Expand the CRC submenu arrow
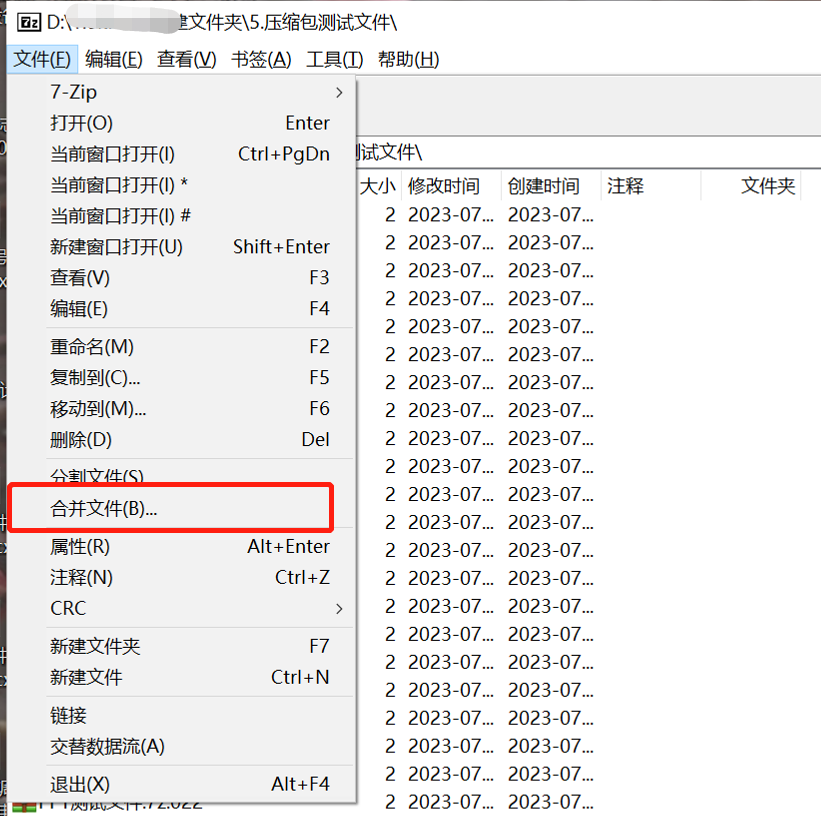The width and height of the screenshot is (821, 816). point(339,609)
